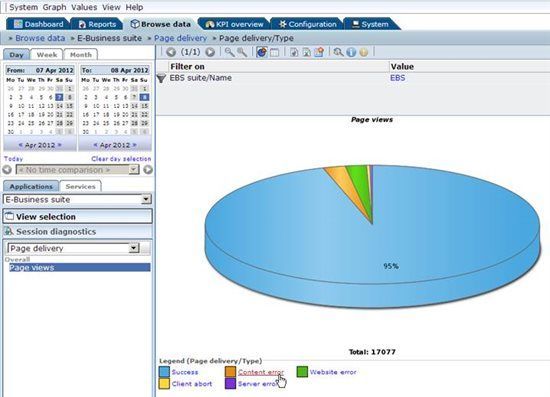The width and height of the screenshot is (550, 397).
Task: Click the Clear day selection link
Action: click(121, 159)
